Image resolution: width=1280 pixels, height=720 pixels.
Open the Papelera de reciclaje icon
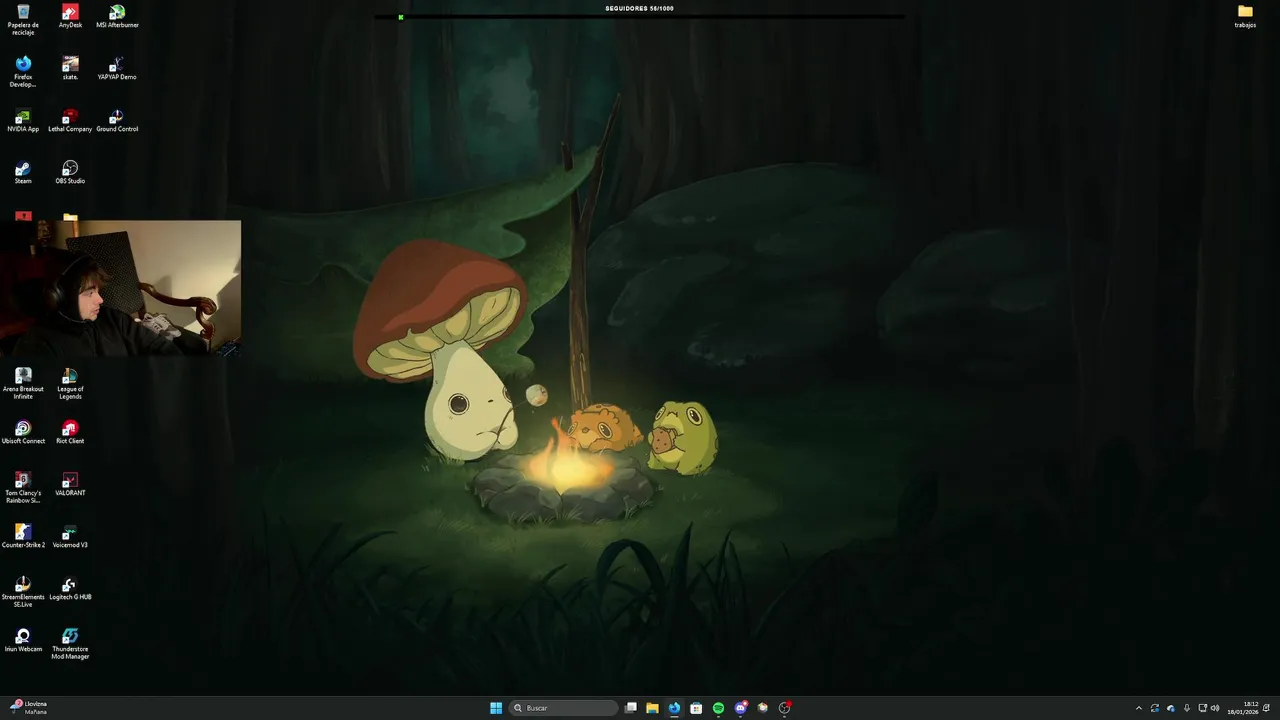23,19
